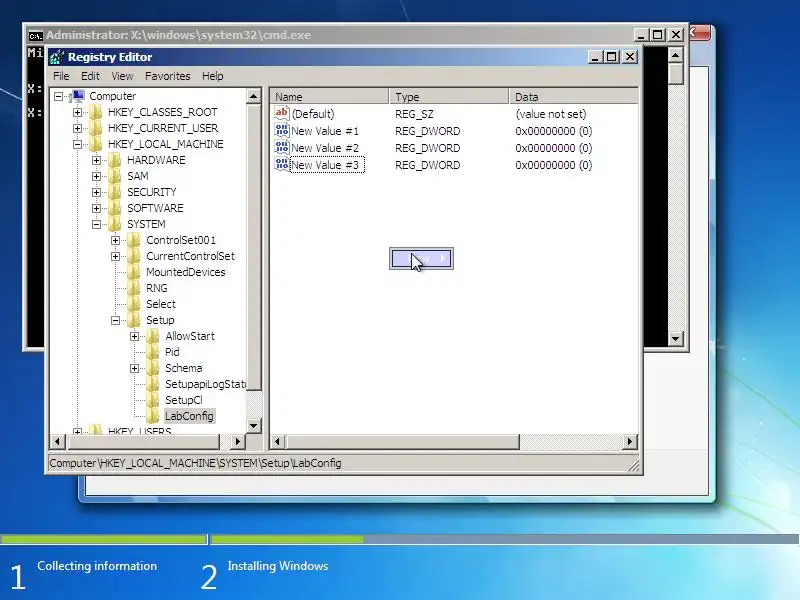Open the Favorites menu
The height and width of the screenshot is (600, 800).
tap(167, 76)
